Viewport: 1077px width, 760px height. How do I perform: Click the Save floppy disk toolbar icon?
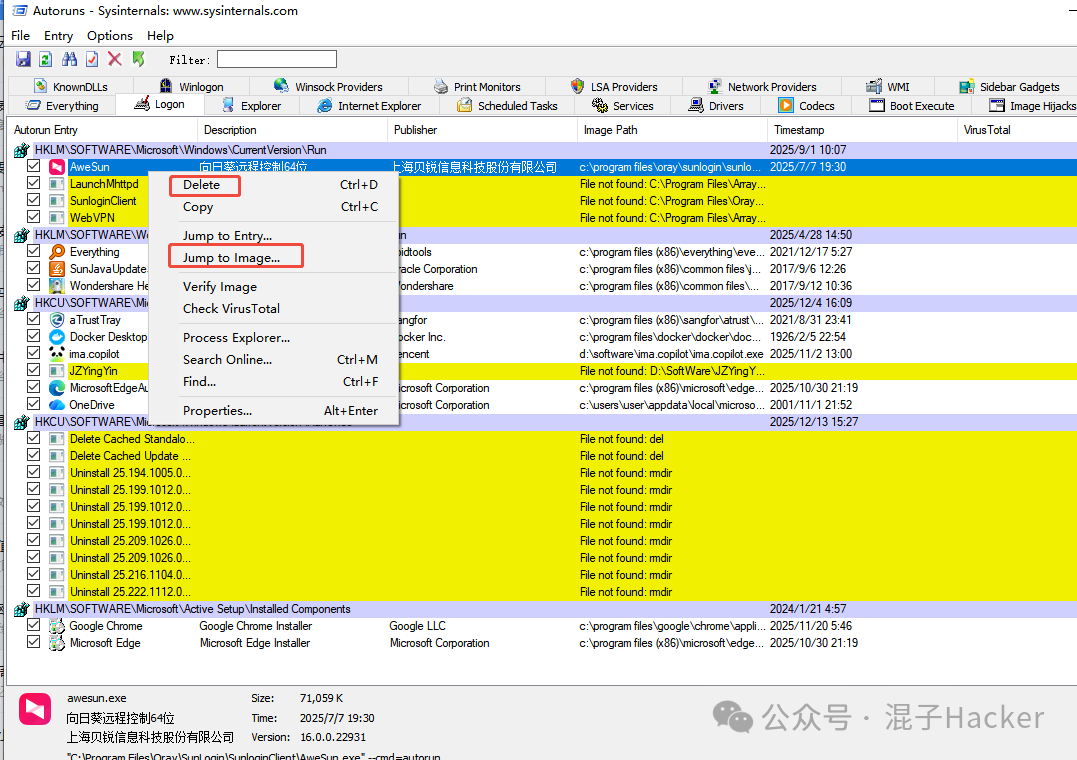(x=23, y=60)
